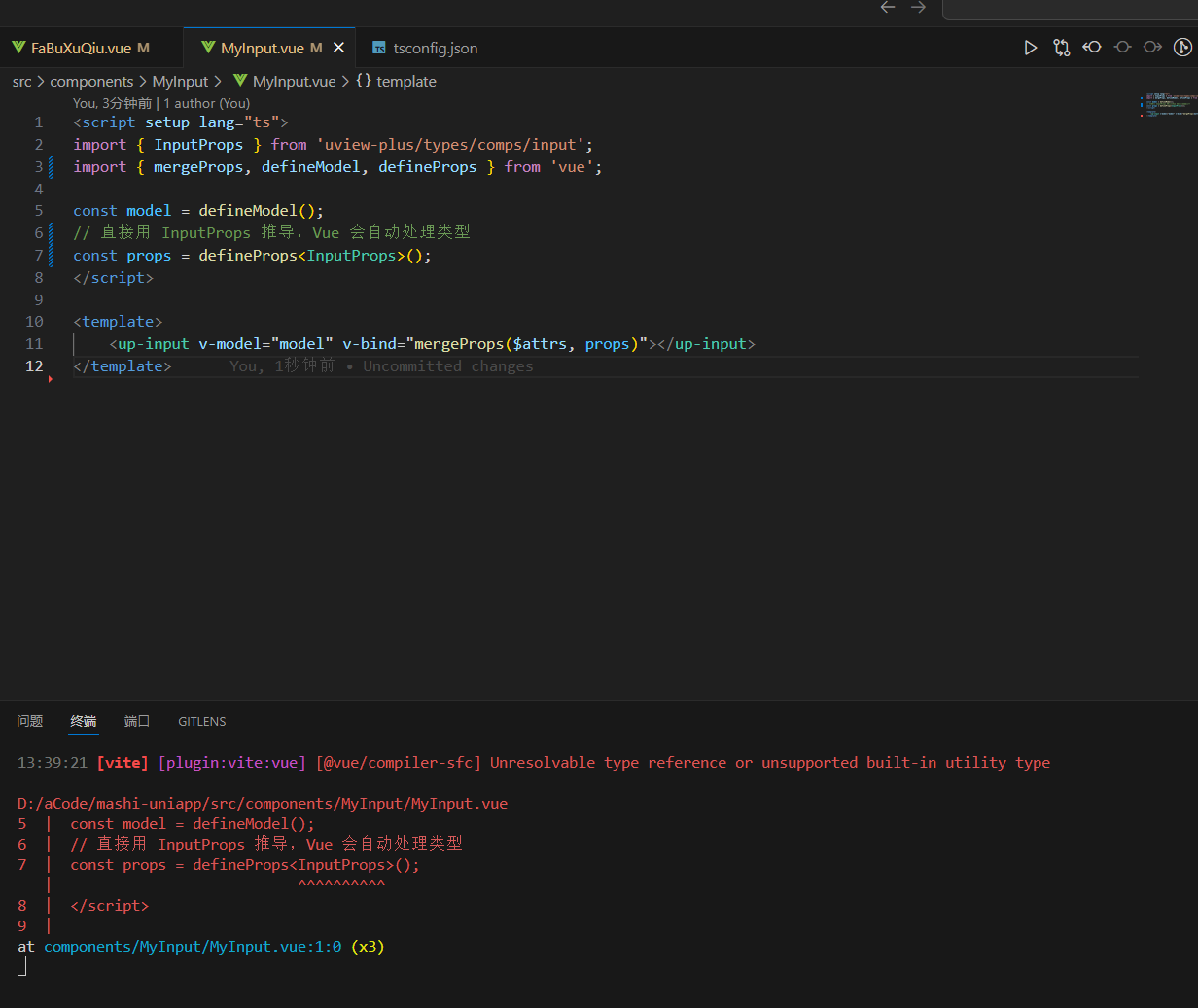This screenshot has width=1198, height=1008.
Task: Go to the next change using the right-arrow commit icon
Action: [1152, 47]
